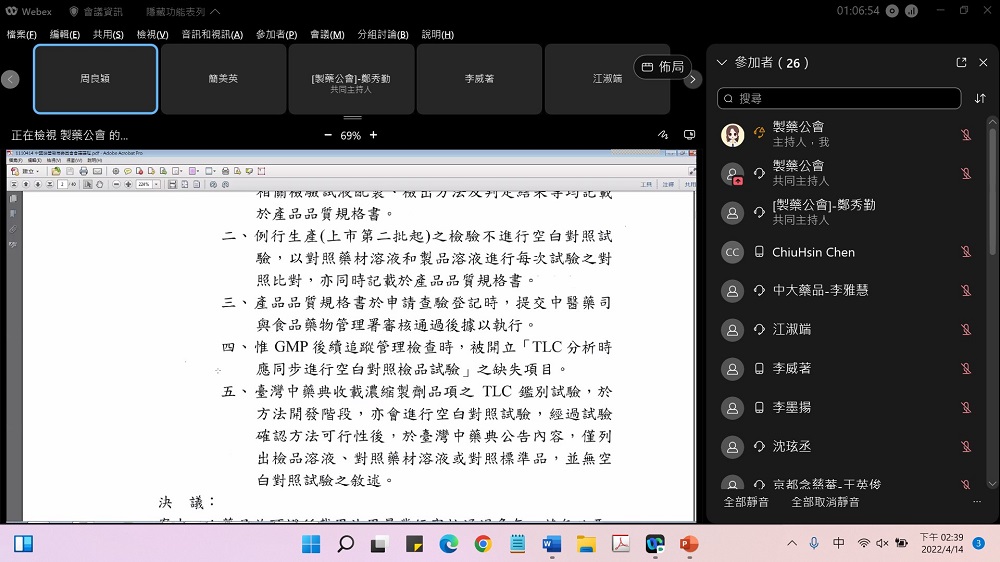Click the shared screen view options icon
Image resolution: width=1000 pixels, height=562 pixels.
689,135
